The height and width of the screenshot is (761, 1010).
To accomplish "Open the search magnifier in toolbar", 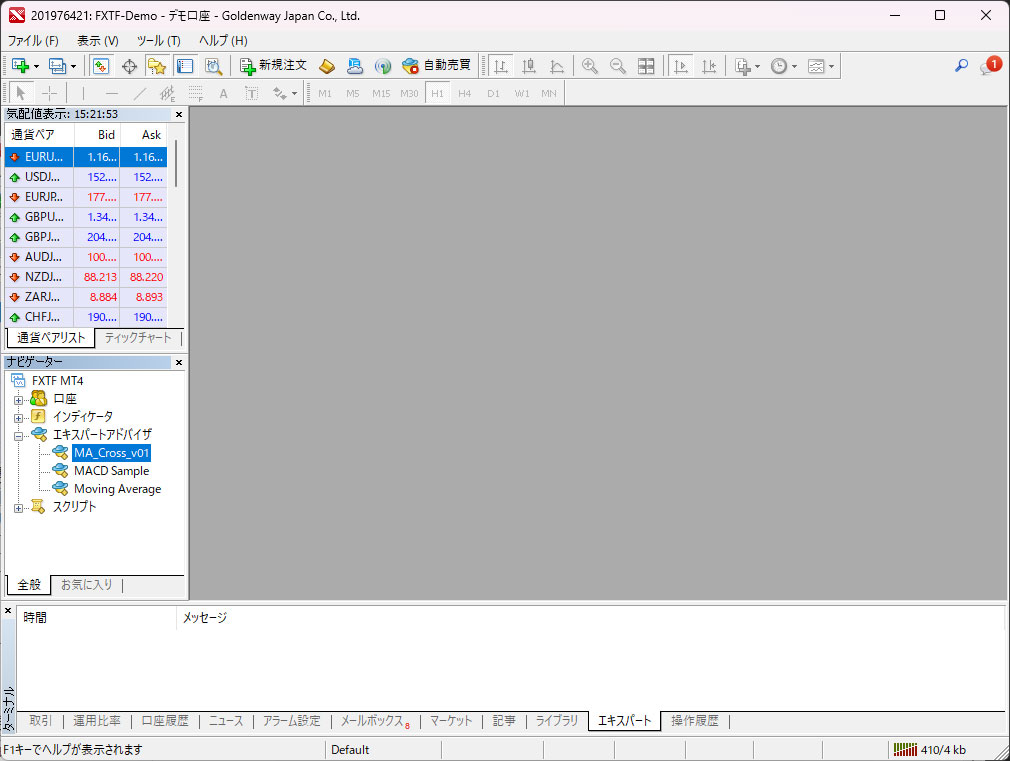I will pos(961,66).
